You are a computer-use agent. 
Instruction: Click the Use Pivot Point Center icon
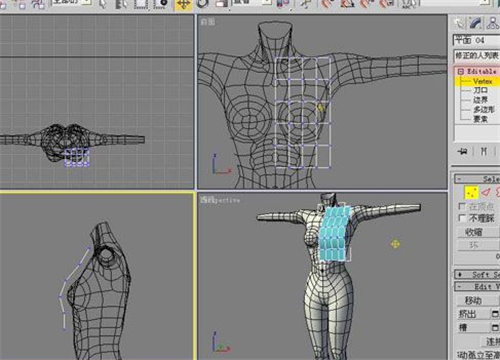282,3
